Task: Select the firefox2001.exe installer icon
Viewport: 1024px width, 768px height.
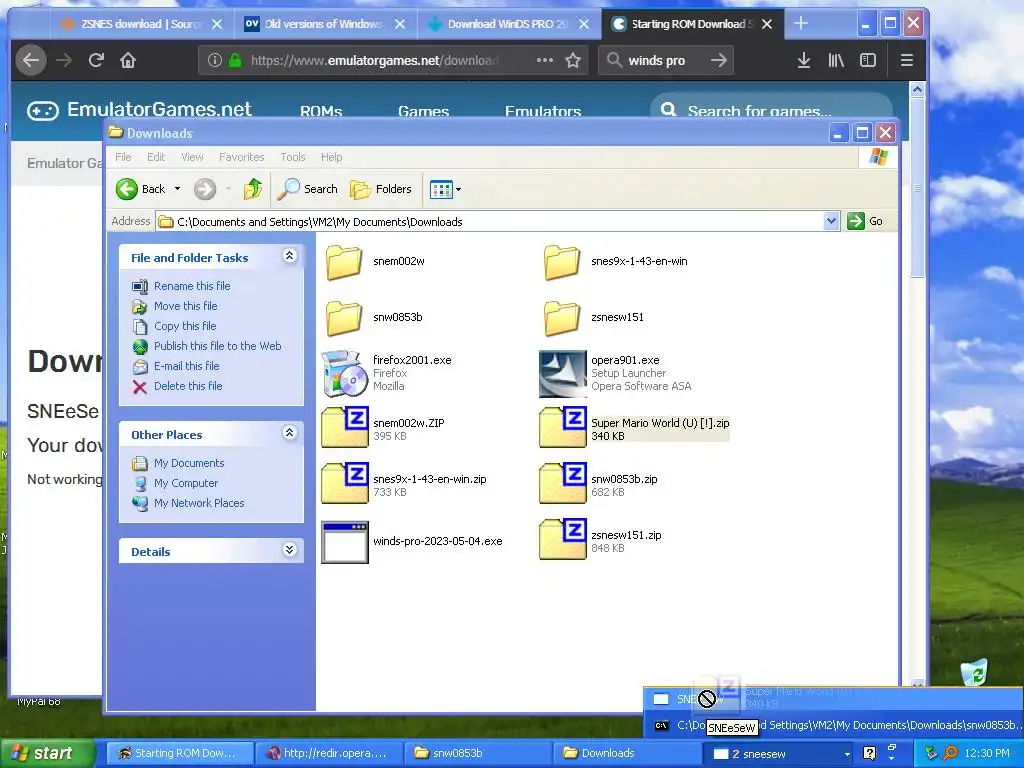Action: click(x=345, y=374)
